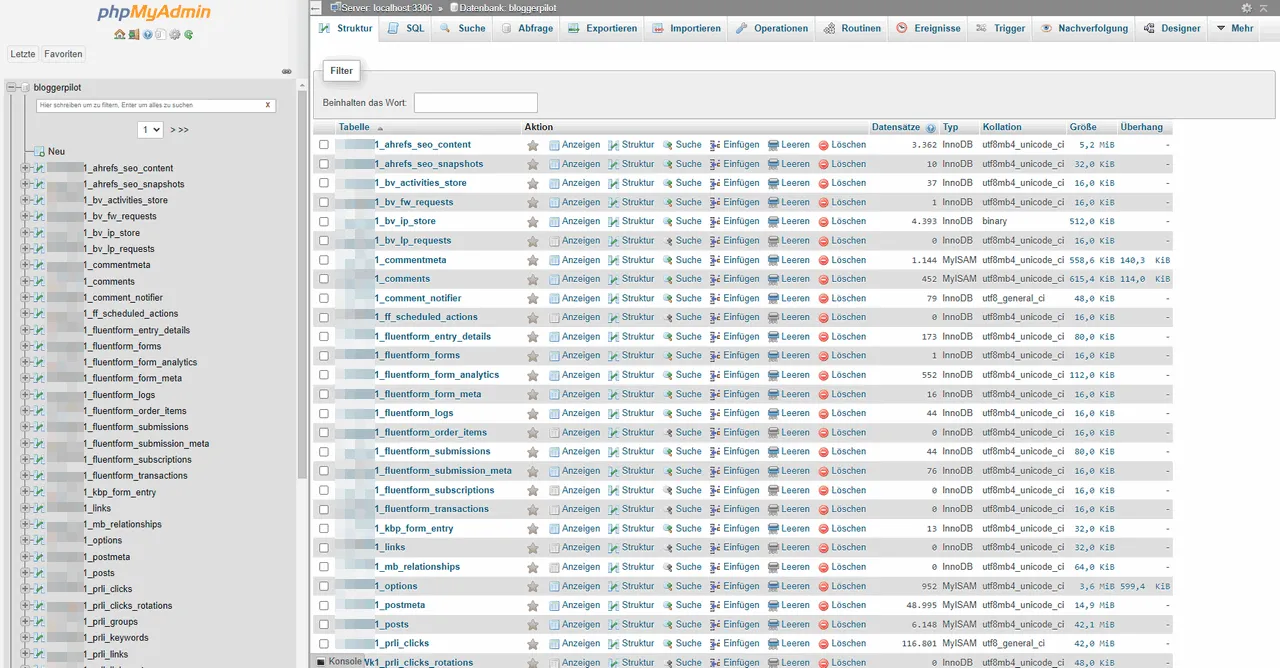The image size is (1280, 668).
Task: Switch to the SQL tab
Action: tap(406, 28)
